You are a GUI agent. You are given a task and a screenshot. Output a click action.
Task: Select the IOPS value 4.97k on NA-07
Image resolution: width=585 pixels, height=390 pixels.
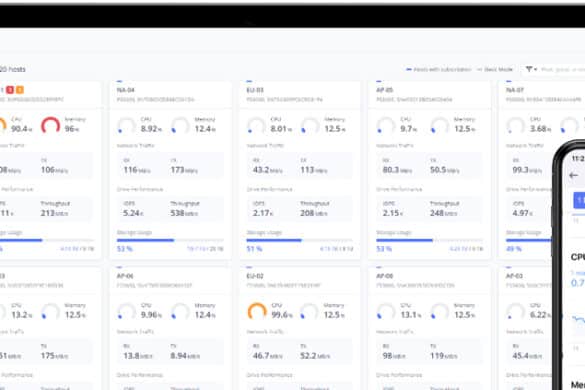522,213
